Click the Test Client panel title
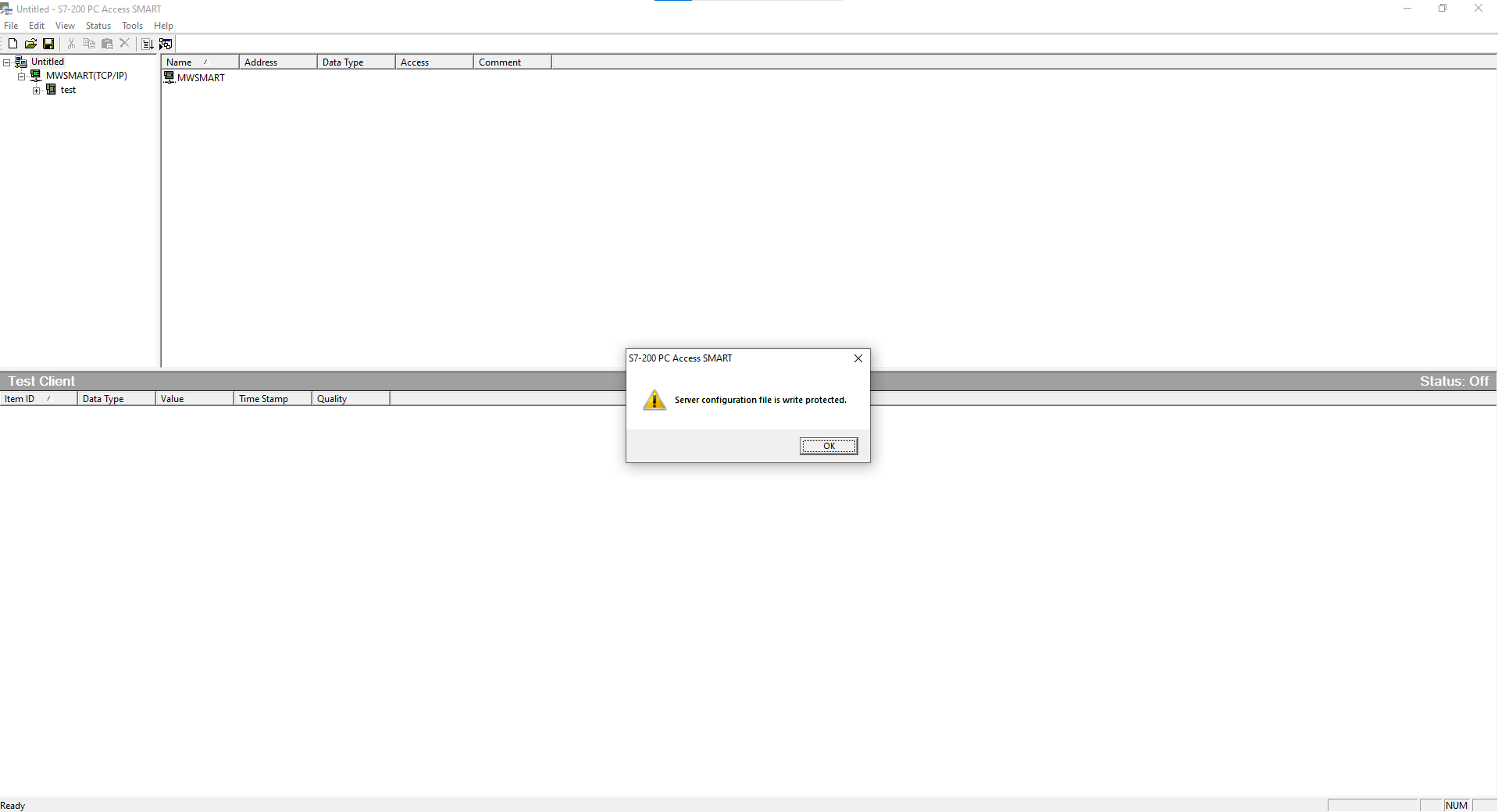Screen dimensions: 1498x812 [41, 381]
